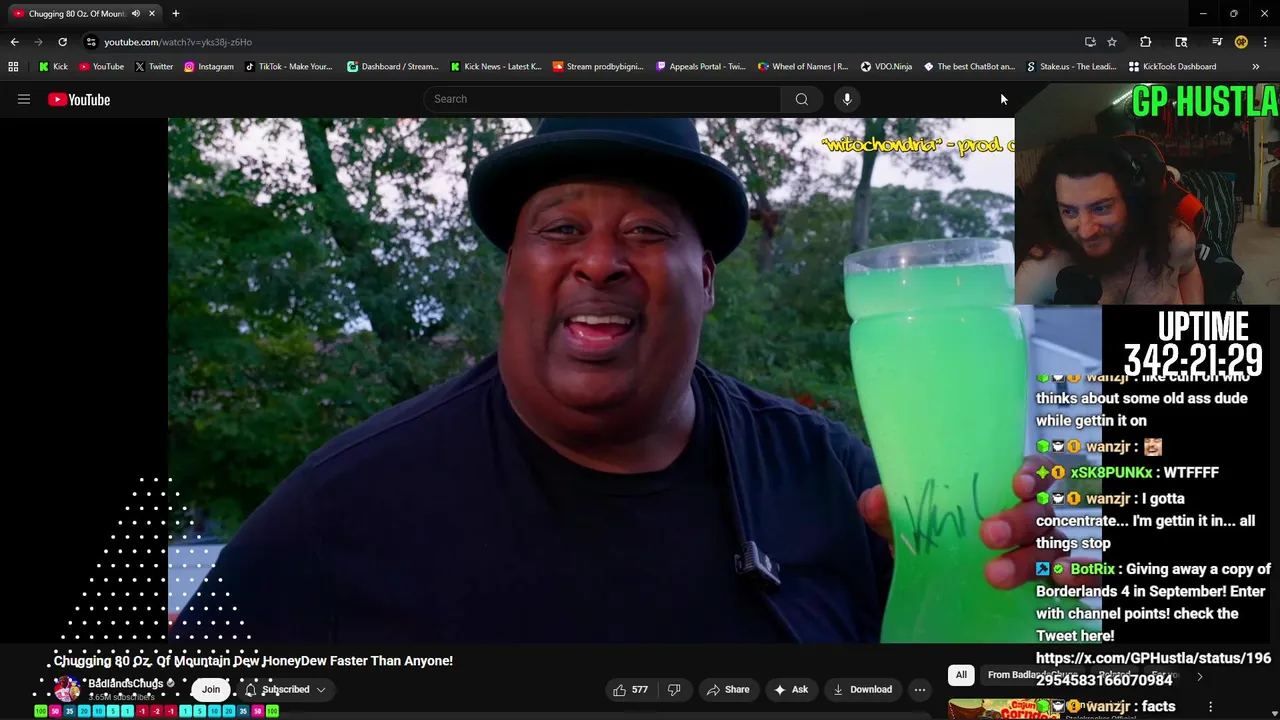The image size is (1280, 720).
Task: Open the YouTube hamburger guide menu
Action: click(x=24, y=99)
